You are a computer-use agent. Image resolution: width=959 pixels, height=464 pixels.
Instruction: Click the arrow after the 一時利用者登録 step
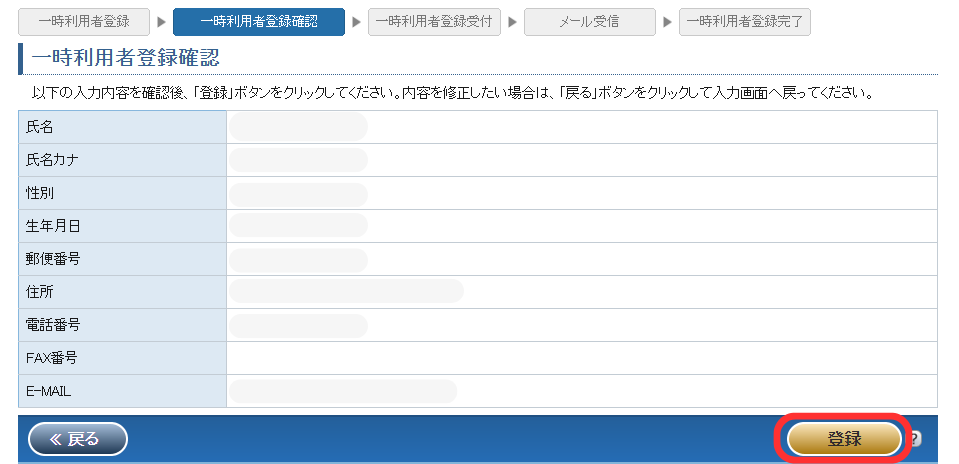(x=161, y=22)
